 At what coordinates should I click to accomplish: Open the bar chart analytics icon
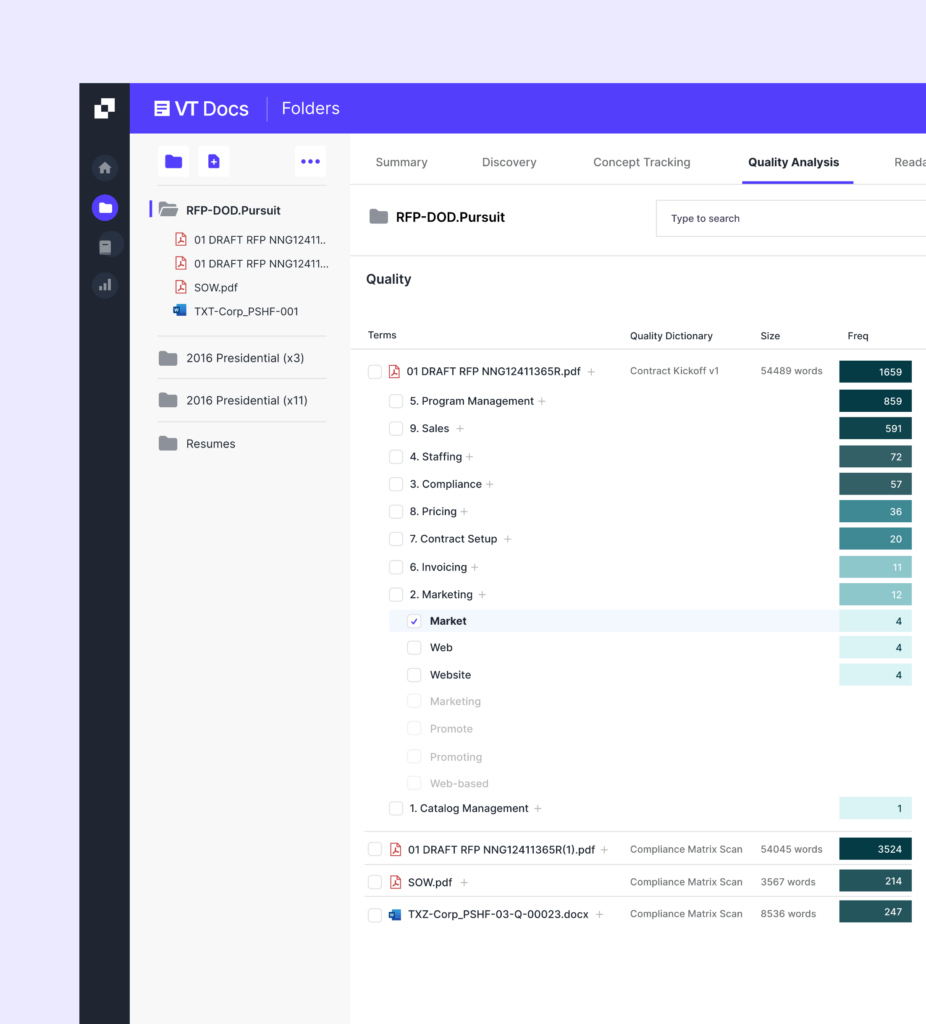click(105, 285)
